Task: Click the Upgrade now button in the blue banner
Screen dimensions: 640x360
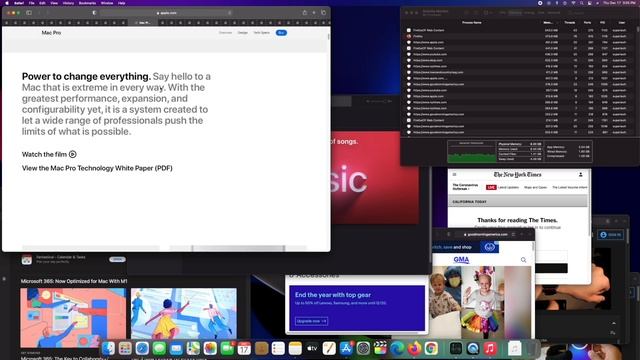Action: [311, 321]
